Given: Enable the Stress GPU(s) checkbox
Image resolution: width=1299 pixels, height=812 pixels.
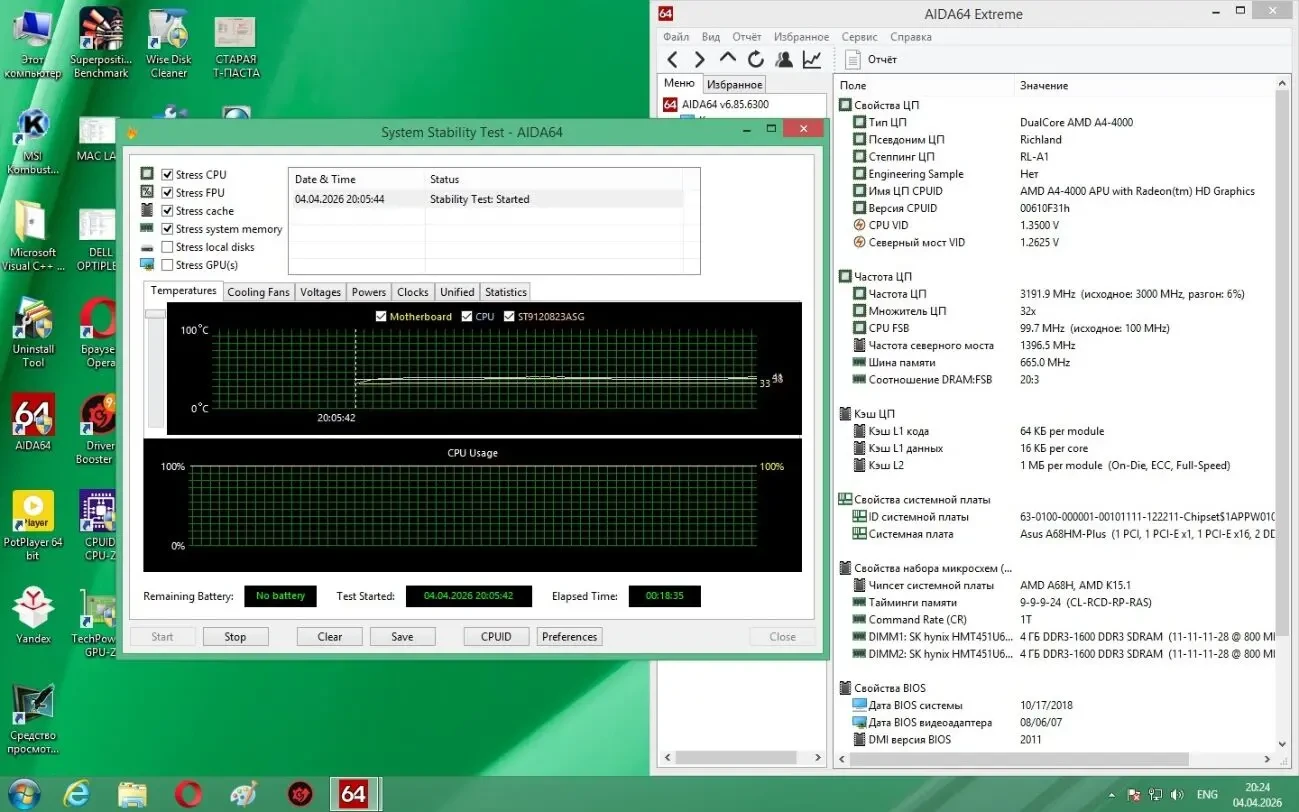Looking at the screenshot, I should pos(167,265).
